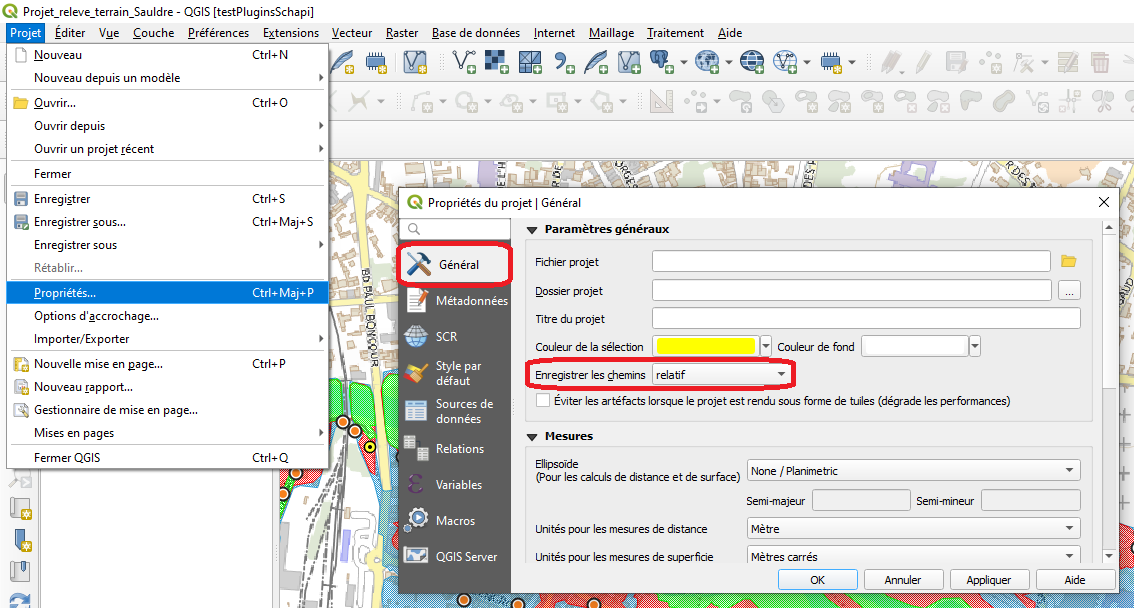The image size is (1134, 608).
Task: Open Couleur de la sélection dropdown arrow
Action: pos(766,346)
